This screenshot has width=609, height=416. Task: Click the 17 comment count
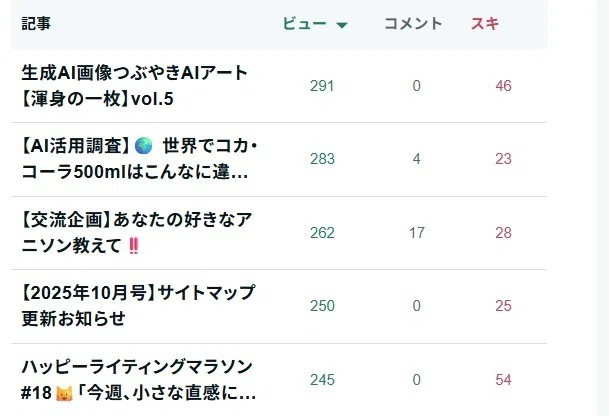(416, 233)
